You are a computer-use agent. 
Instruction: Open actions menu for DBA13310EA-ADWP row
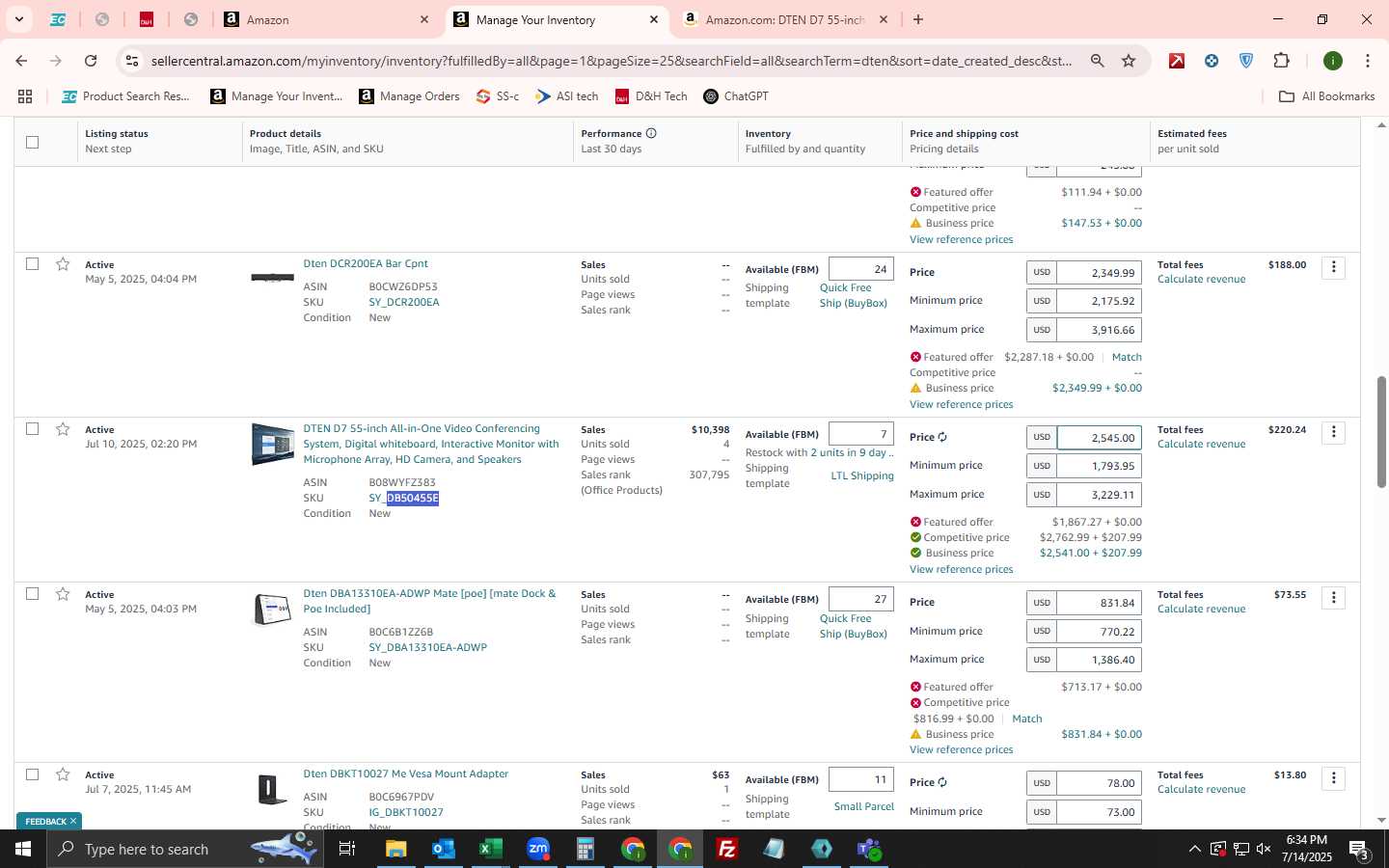tap(1334, 598)
